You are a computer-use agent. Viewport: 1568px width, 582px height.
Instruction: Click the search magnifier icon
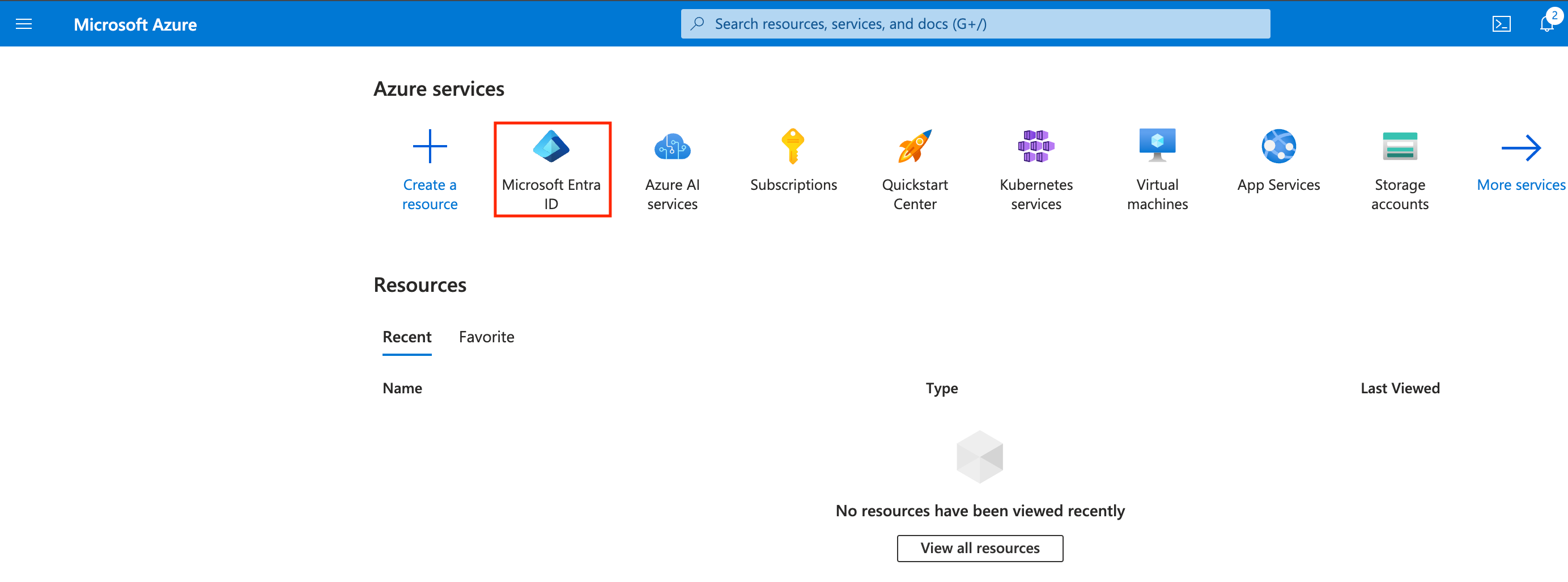(x=698, y=24)
